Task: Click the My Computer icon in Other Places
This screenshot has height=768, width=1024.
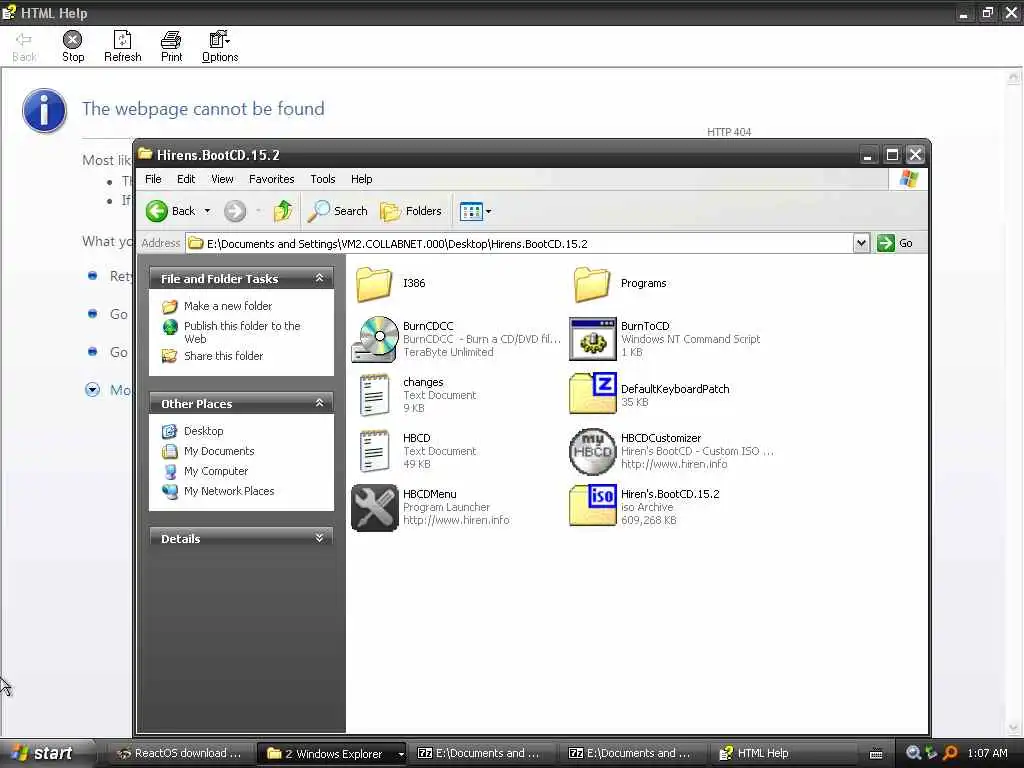Action: point(170,471)
